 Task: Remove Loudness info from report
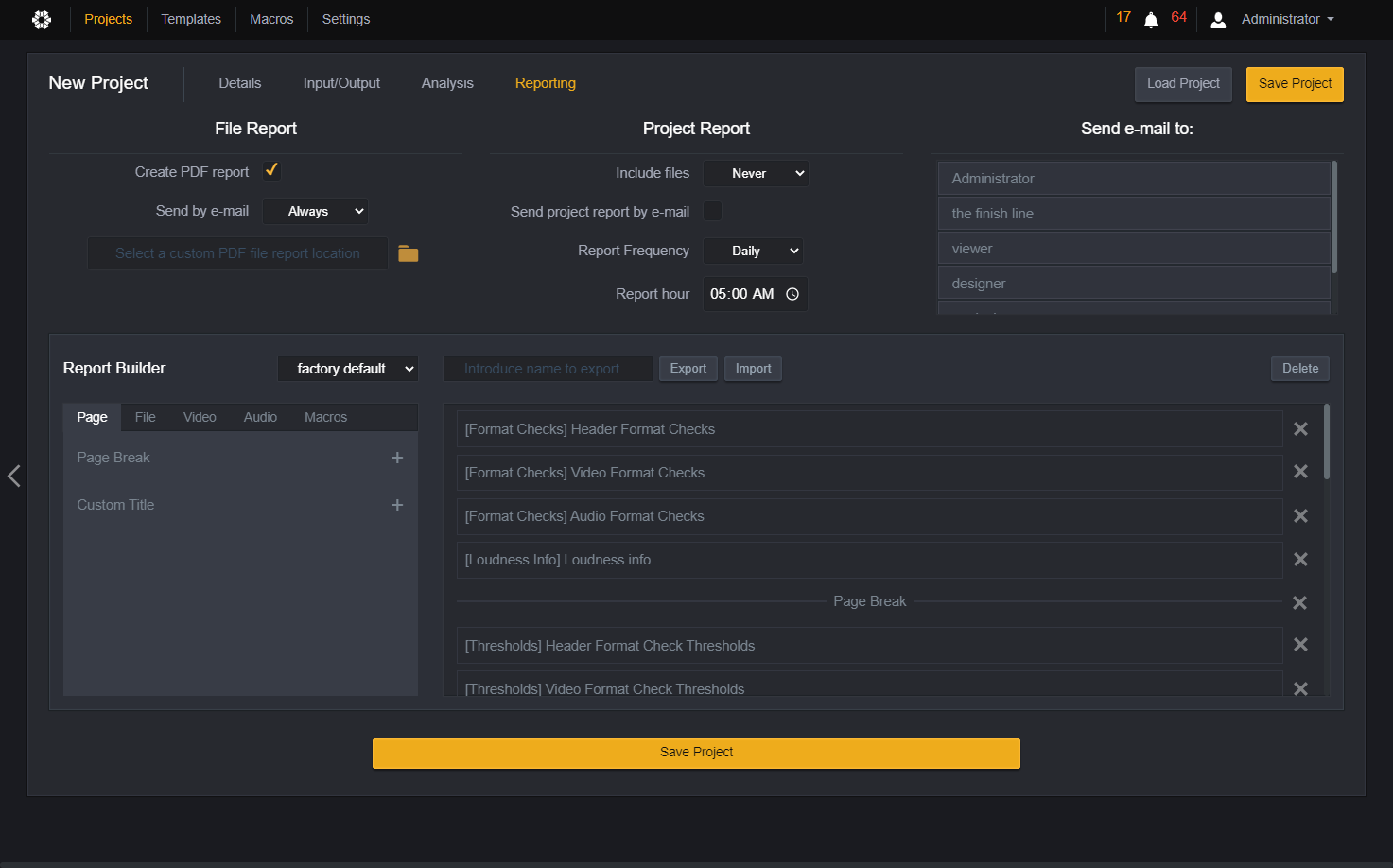point(1300,560)
